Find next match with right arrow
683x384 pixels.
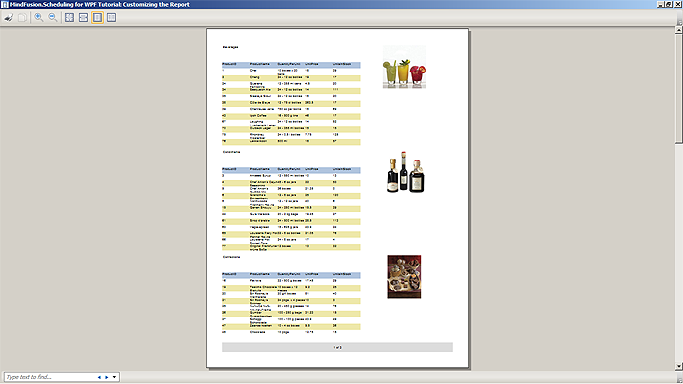[x=107, y=377]
